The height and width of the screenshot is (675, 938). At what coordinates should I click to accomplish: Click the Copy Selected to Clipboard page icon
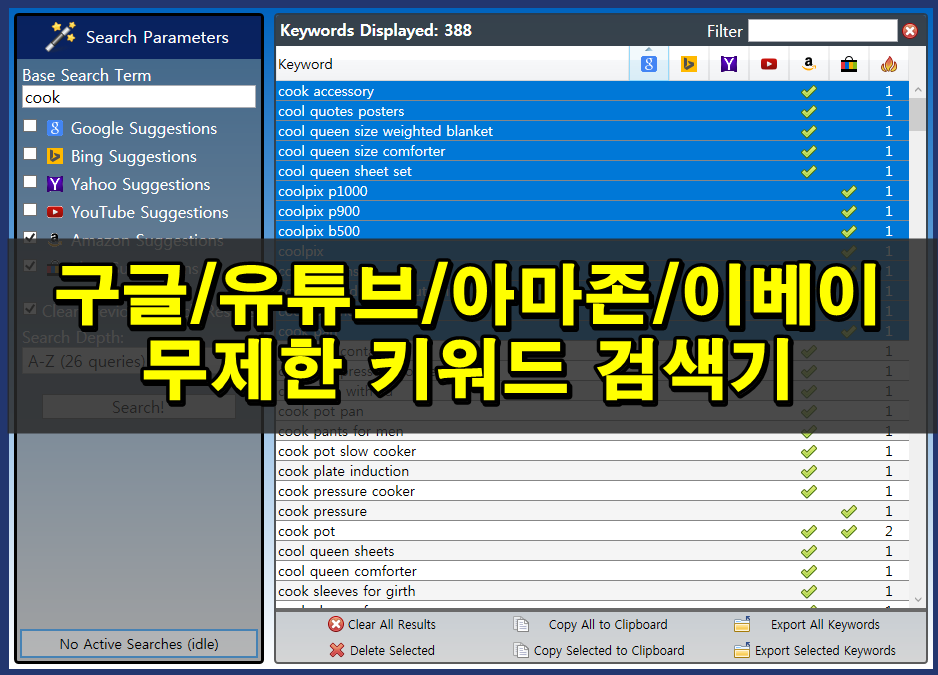521,650
